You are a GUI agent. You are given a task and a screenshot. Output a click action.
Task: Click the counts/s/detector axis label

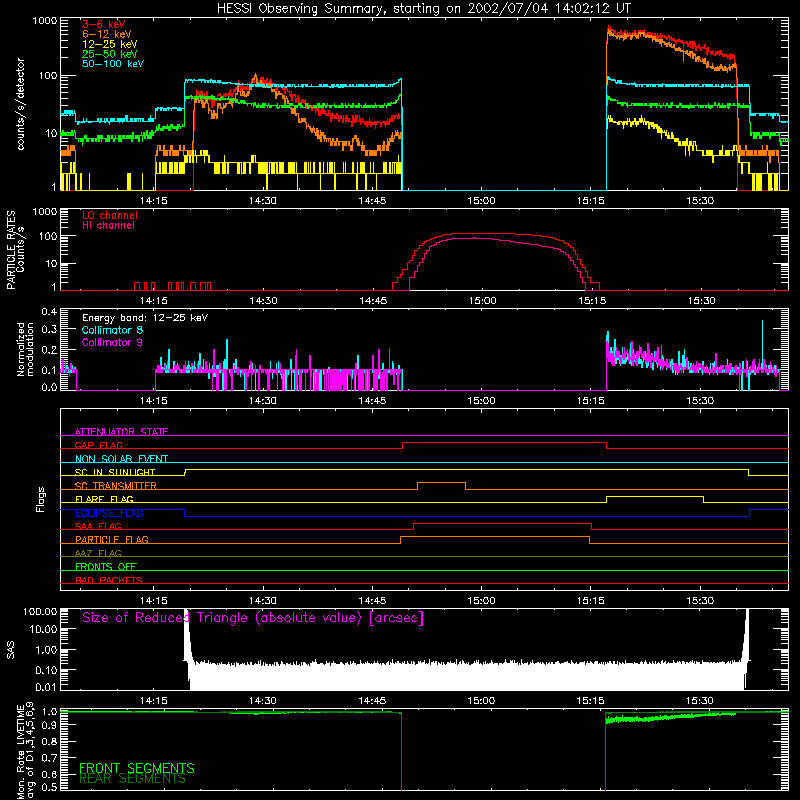pos(20,104)
